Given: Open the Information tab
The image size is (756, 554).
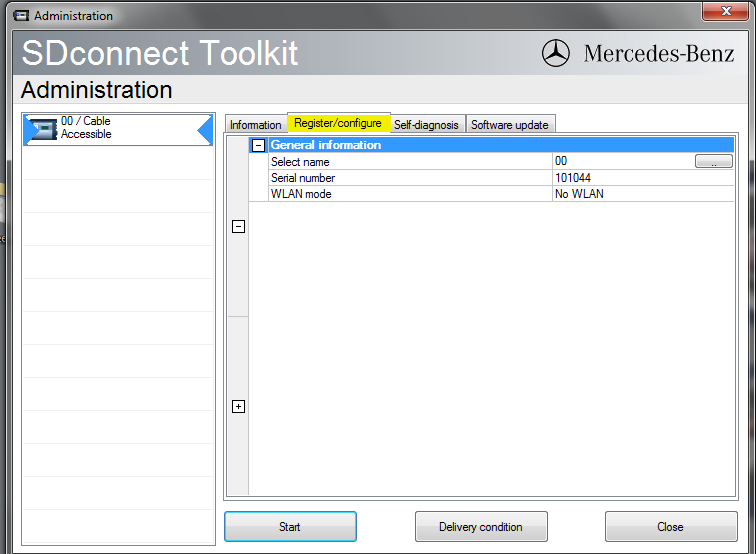Looking at the screenshot, I should [x=256, y=125].
